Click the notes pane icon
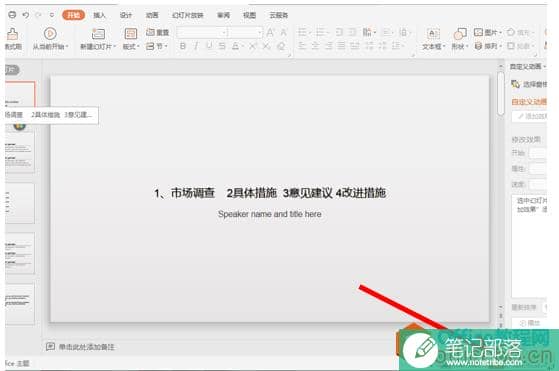 point(50,346)
